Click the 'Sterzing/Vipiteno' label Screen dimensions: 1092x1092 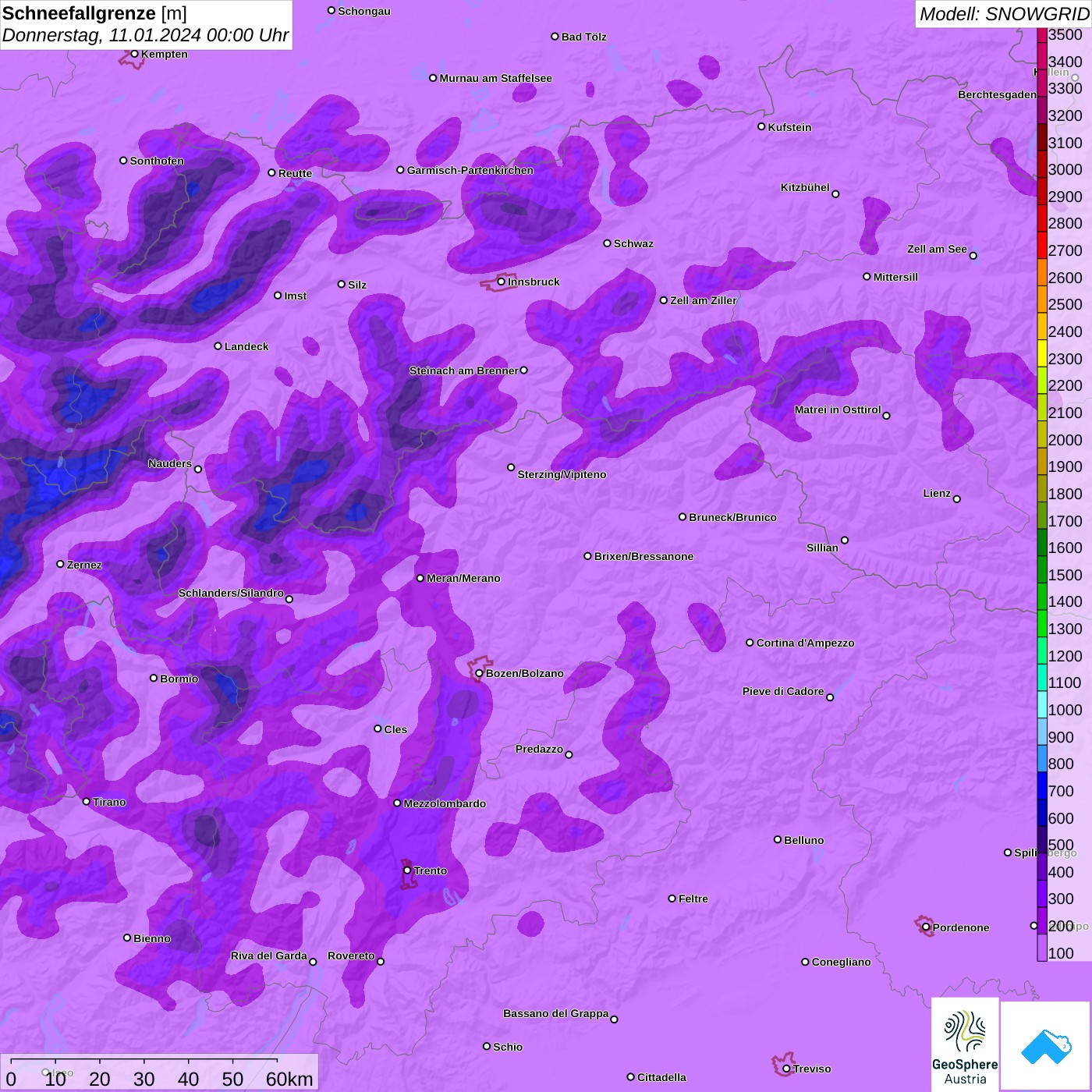[x=562, y=474]
